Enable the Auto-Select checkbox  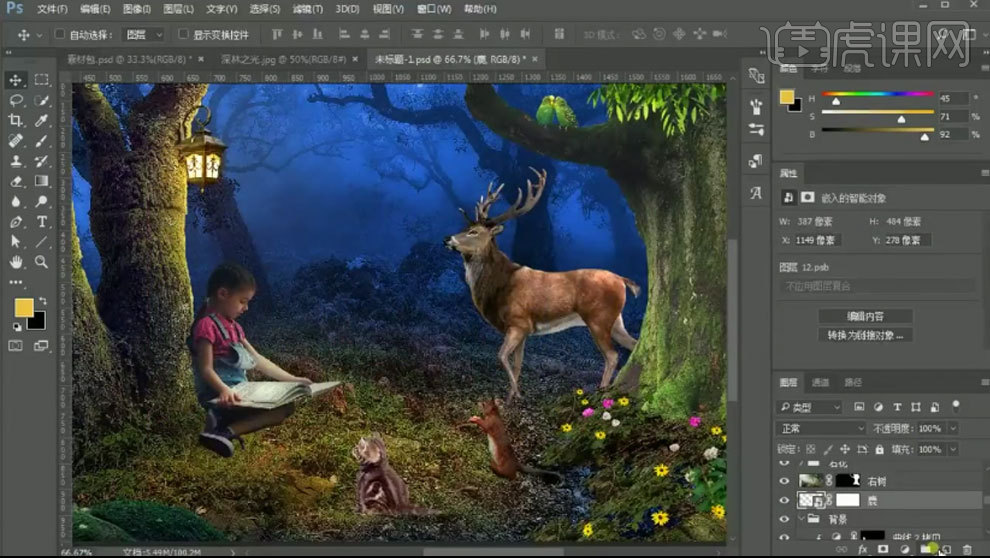coord(60,34)
